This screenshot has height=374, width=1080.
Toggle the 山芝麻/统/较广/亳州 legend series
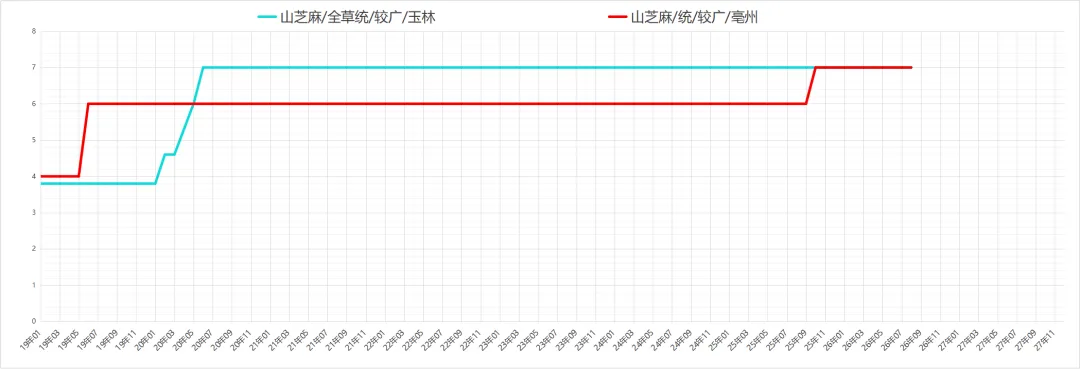click(684, 17)
